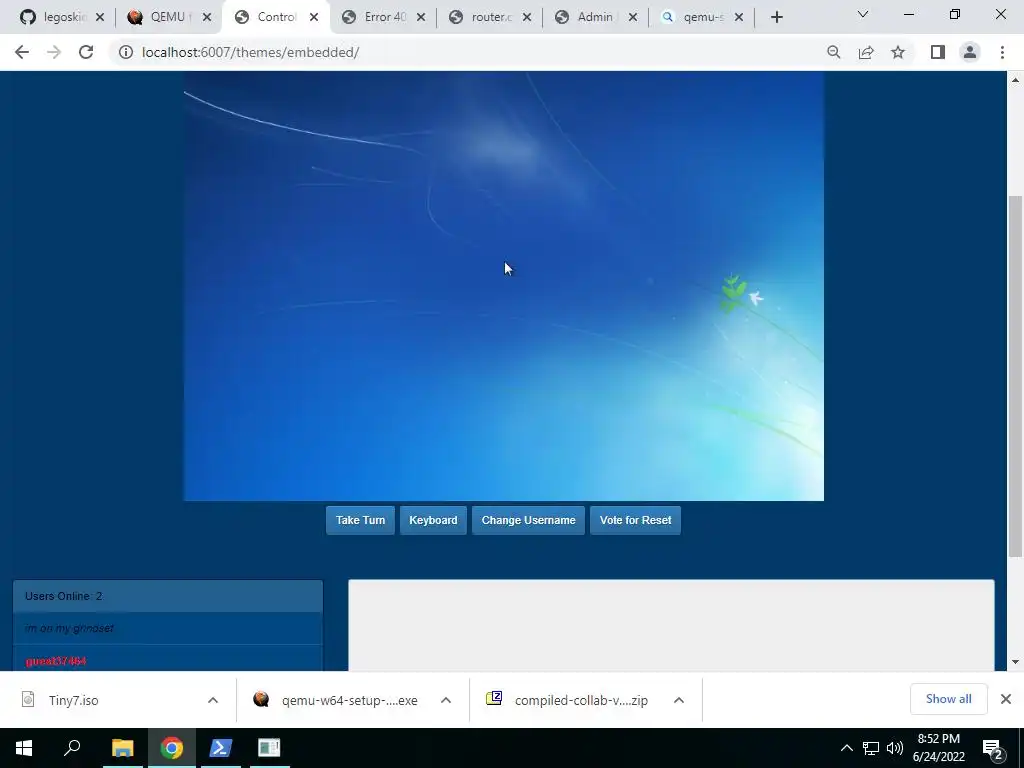Close the Error 40 tab
The height and width of the screenshot is (768, 1024).
tap(421, 17)
